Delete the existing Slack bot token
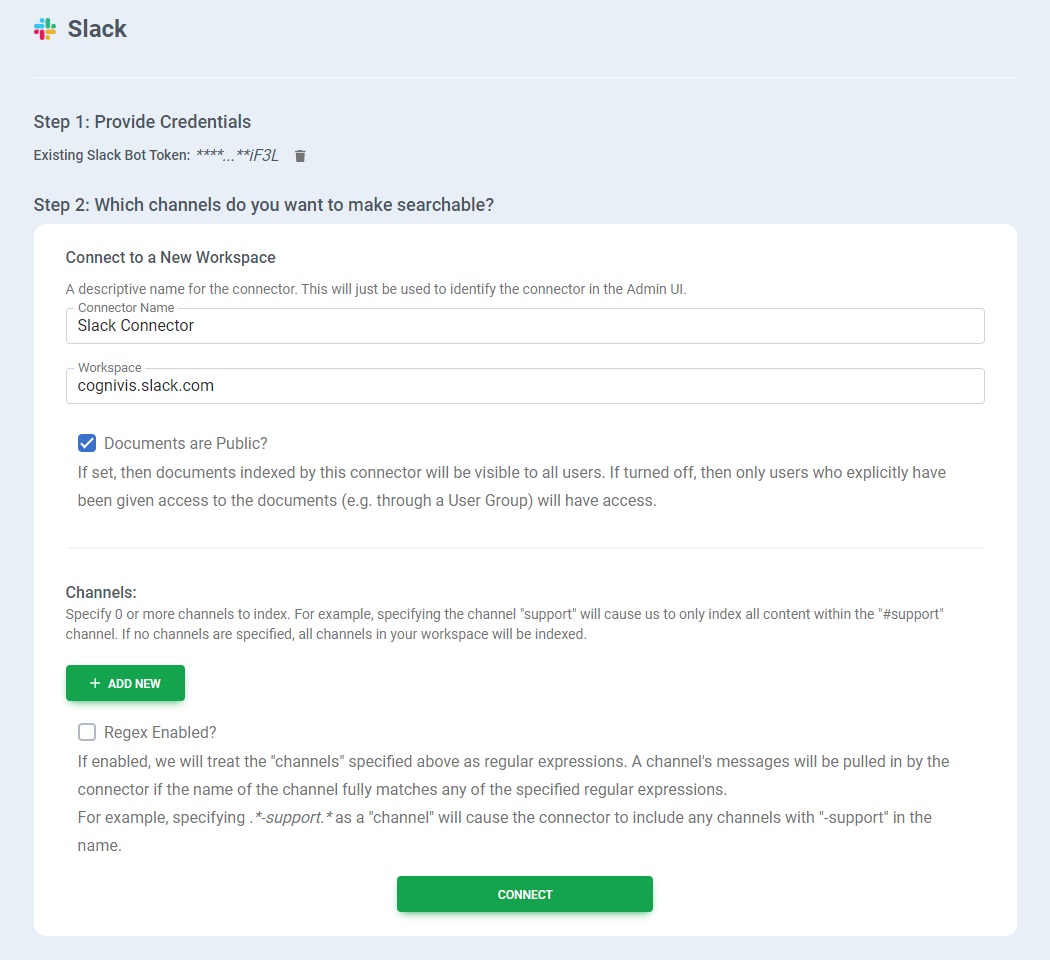The width and height of the screenshot is (1050, 960). coord(300,156)
